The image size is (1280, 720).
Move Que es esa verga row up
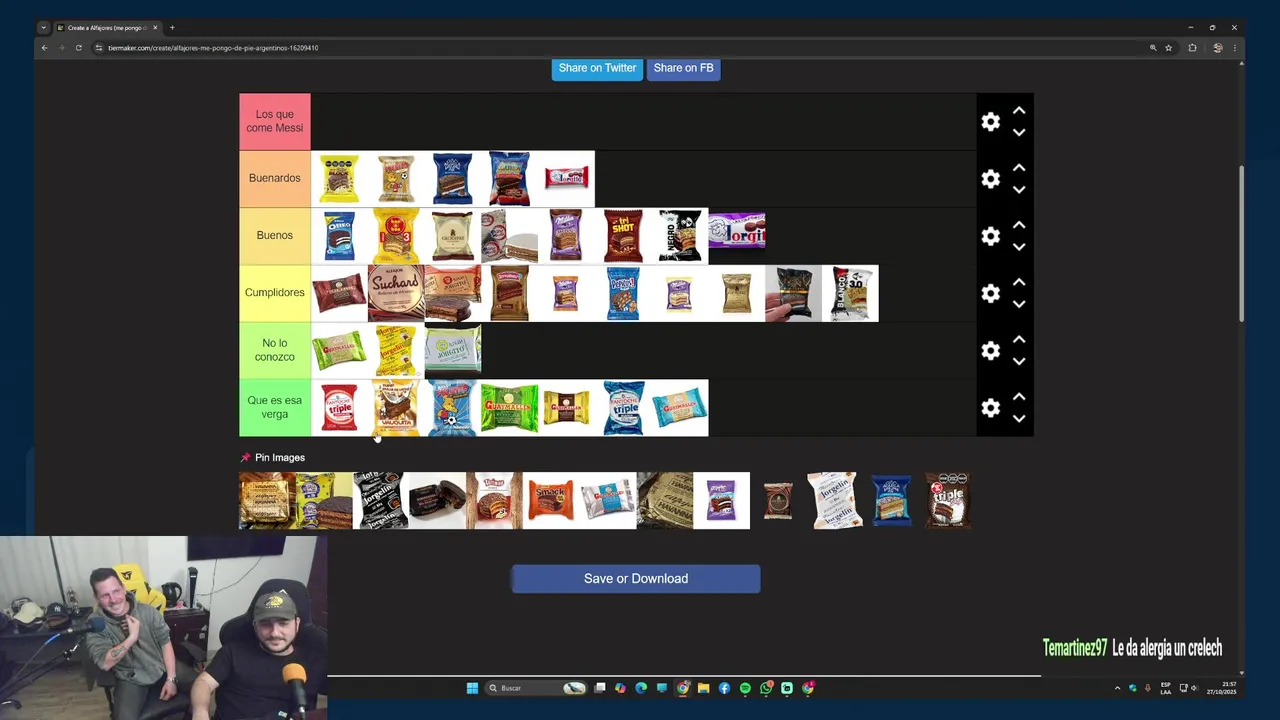coord(1018,397)
